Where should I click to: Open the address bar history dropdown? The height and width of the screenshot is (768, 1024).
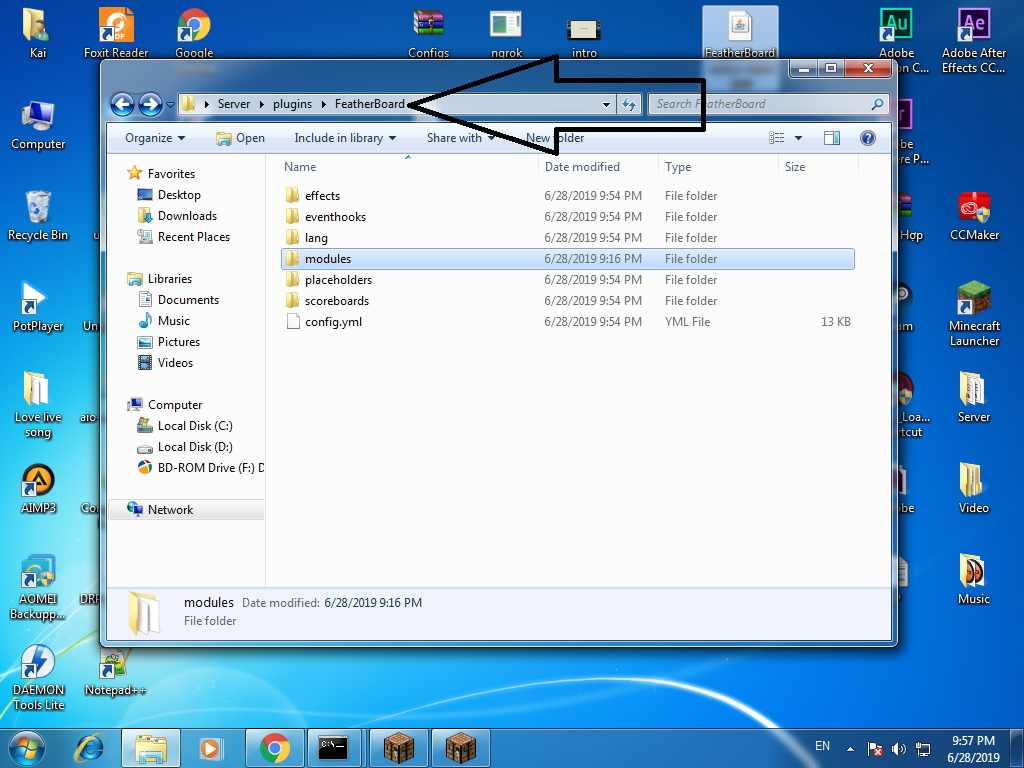607,104
